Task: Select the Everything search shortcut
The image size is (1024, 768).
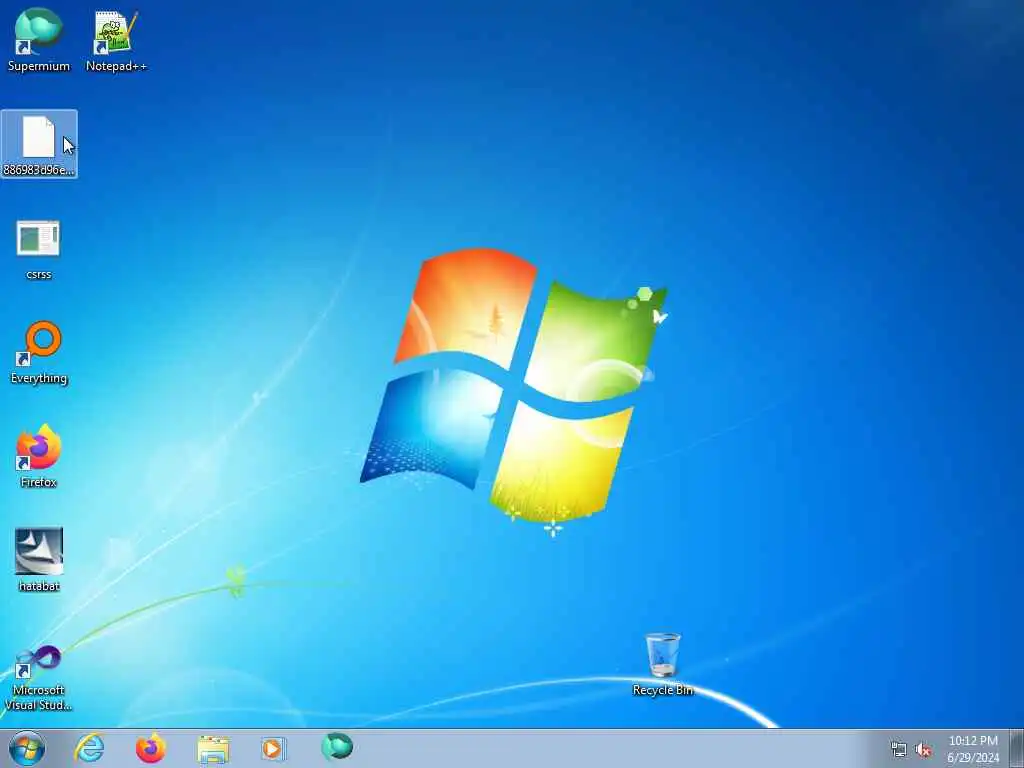Action: click(39, 353)
